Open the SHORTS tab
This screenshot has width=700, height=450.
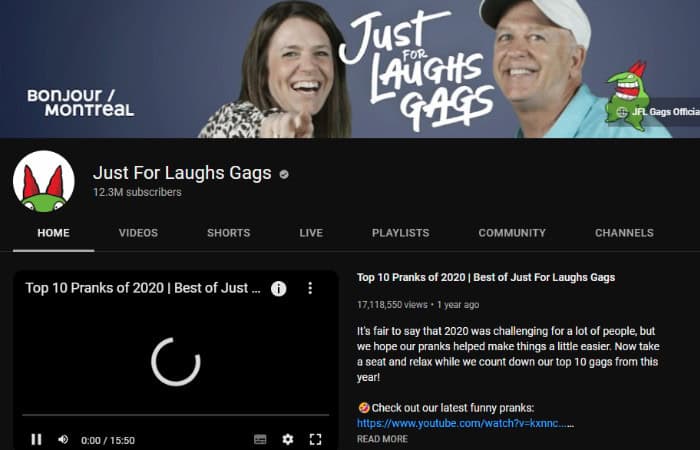tap(229, 233)
